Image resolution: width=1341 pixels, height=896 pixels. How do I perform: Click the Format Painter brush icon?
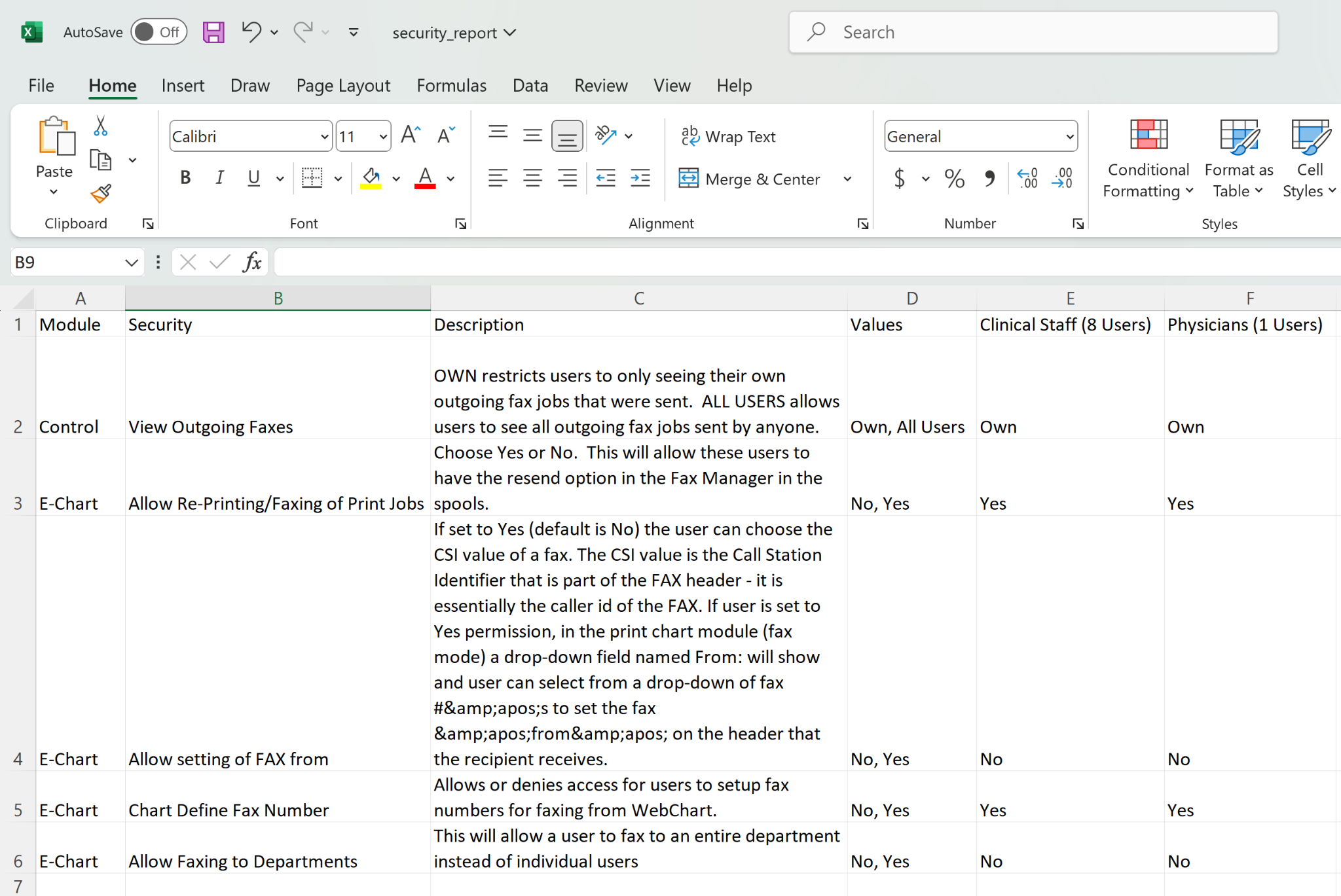coord(101,194)
